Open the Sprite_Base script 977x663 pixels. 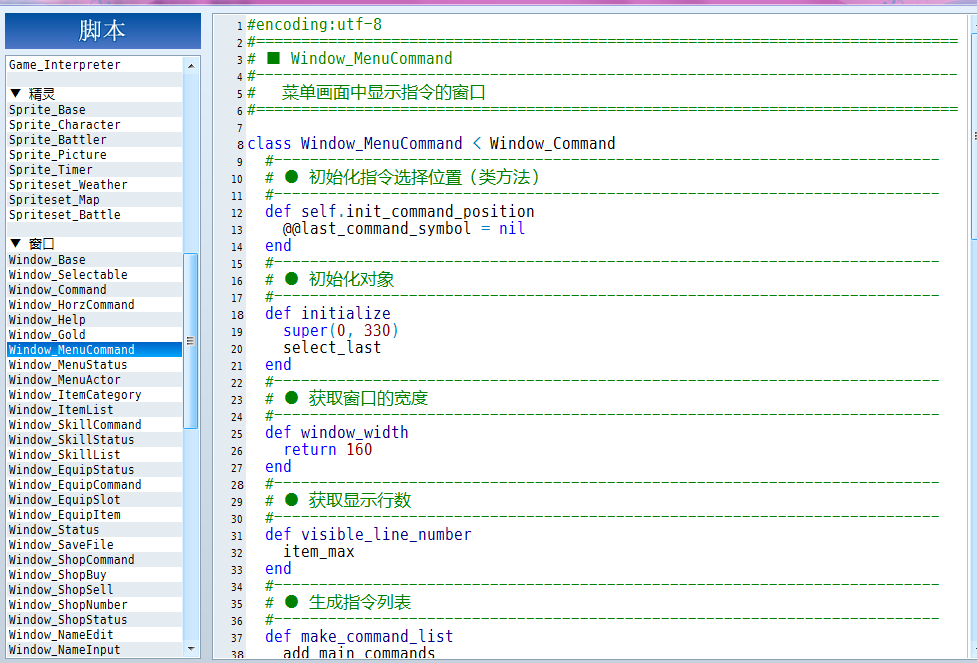coord(95,110)
